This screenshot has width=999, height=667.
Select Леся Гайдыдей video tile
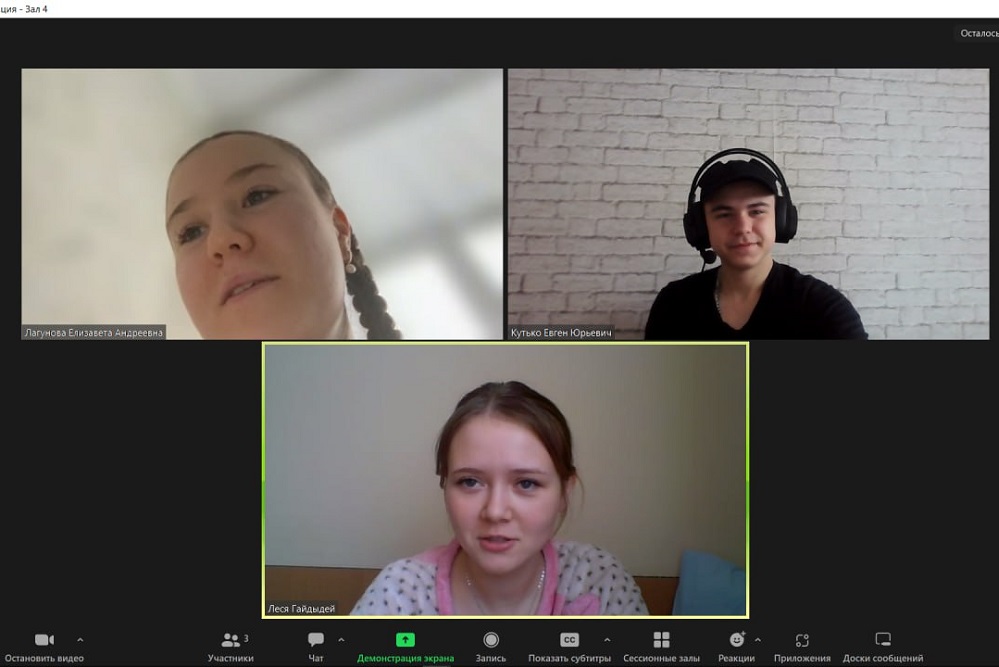(x=505, y=480)
